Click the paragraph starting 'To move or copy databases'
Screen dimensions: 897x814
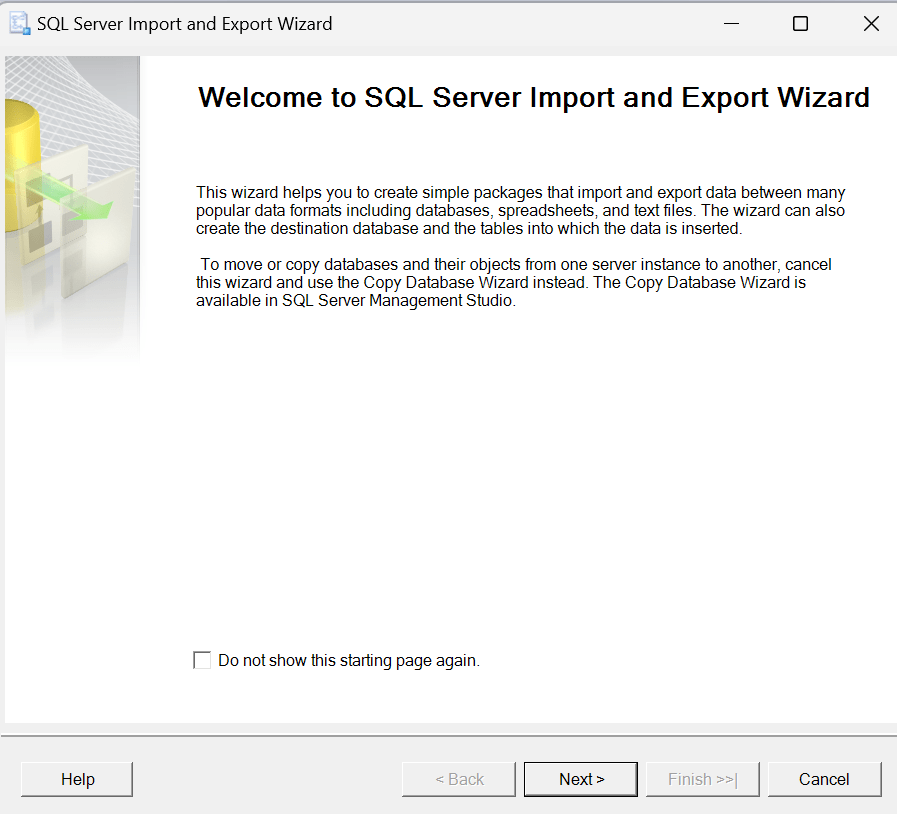coord(514,283)
